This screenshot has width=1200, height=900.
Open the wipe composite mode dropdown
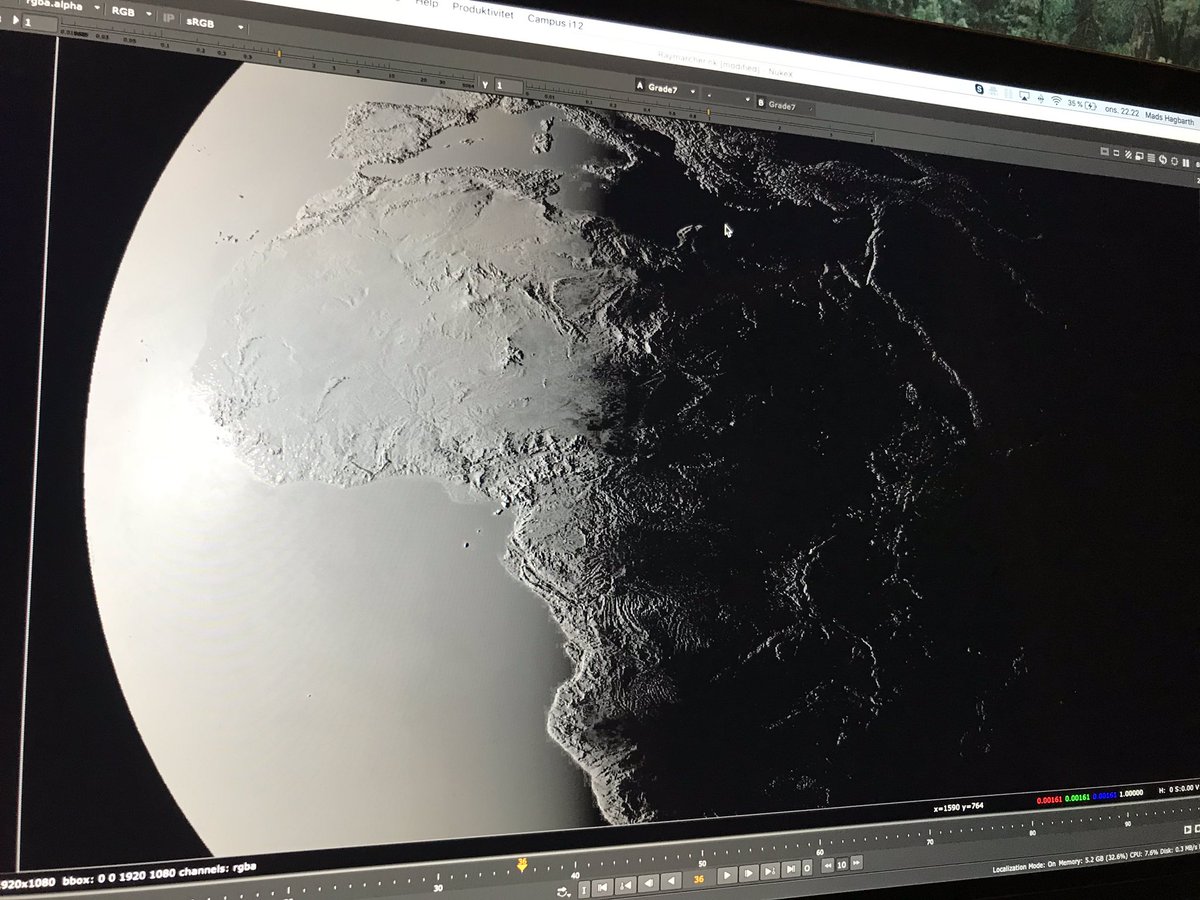click(727, 97)
